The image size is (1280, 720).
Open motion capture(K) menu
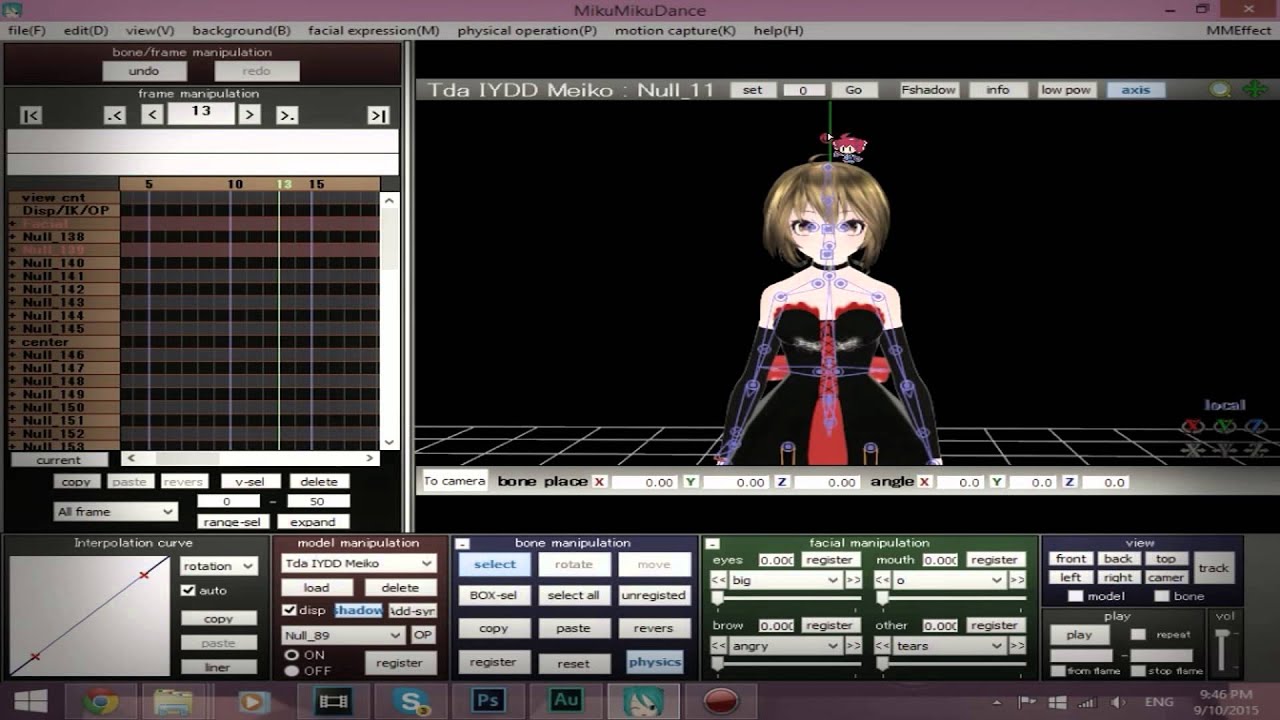(675, 31)
